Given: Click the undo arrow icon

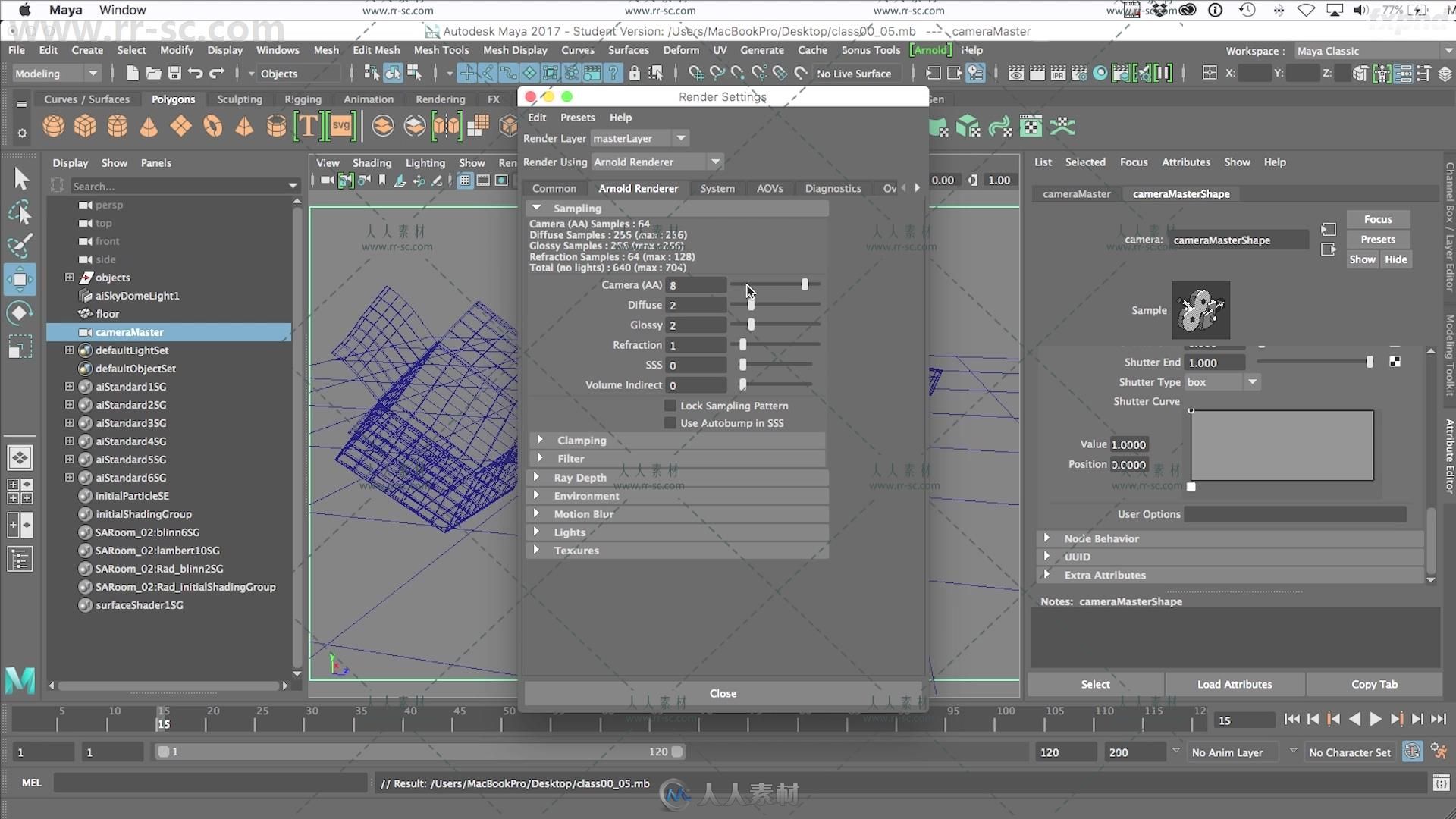Looking at the screenshot, I should tap(196, 74).
